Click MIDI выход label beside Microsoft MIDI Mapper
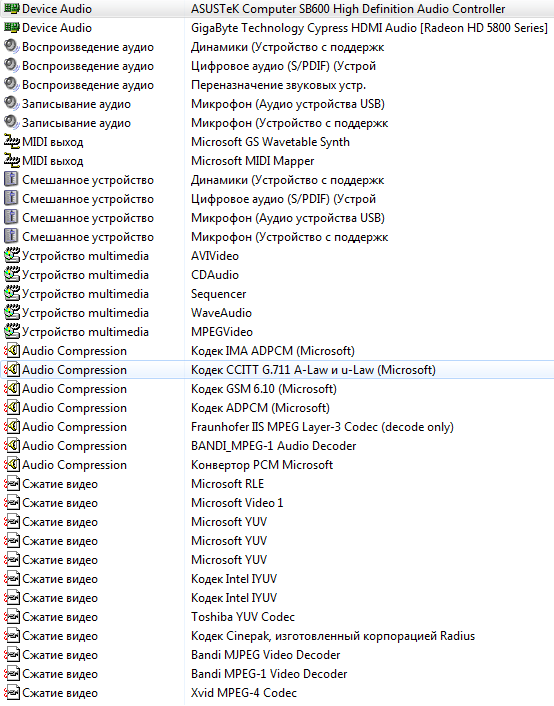This screenshot has width=554, height=706. click(x=53, y=161)
